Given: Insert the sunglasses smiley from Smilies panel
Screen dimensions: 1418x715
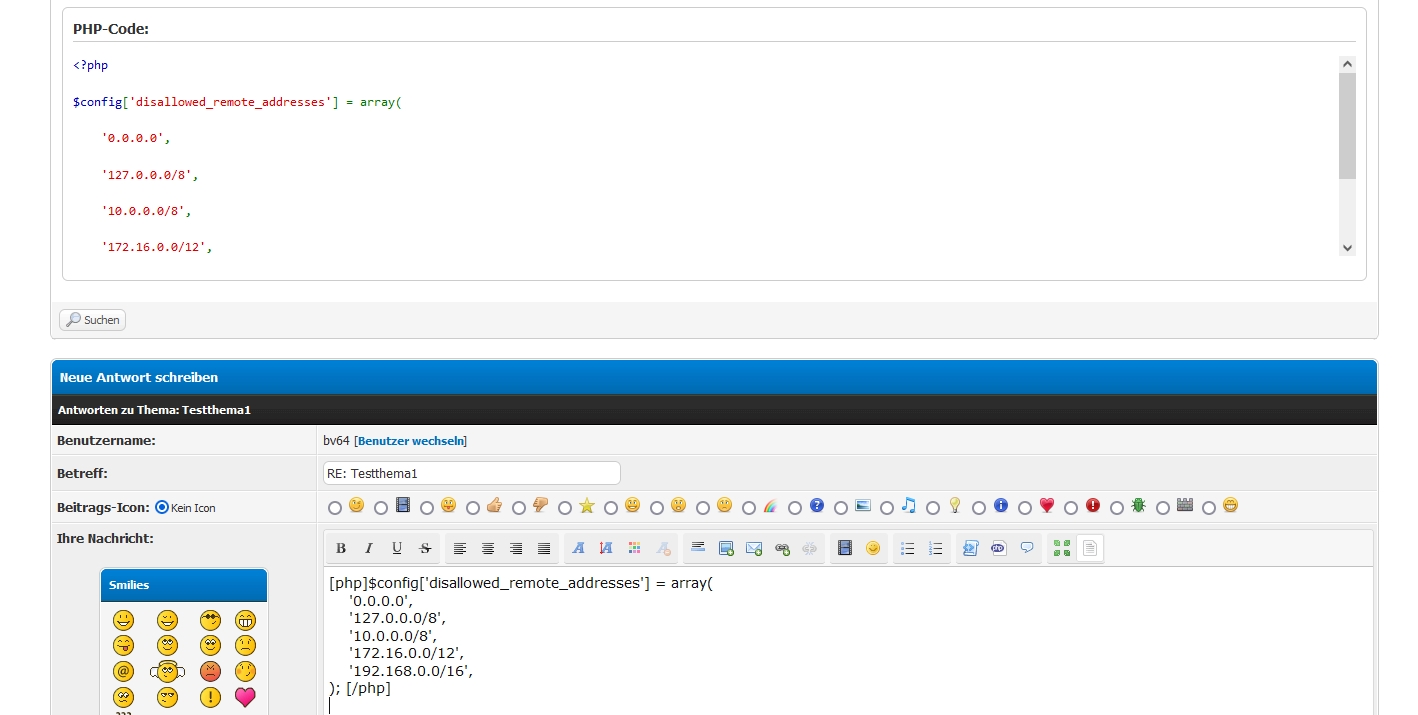Looking at the screenshot, I should 210,620.
